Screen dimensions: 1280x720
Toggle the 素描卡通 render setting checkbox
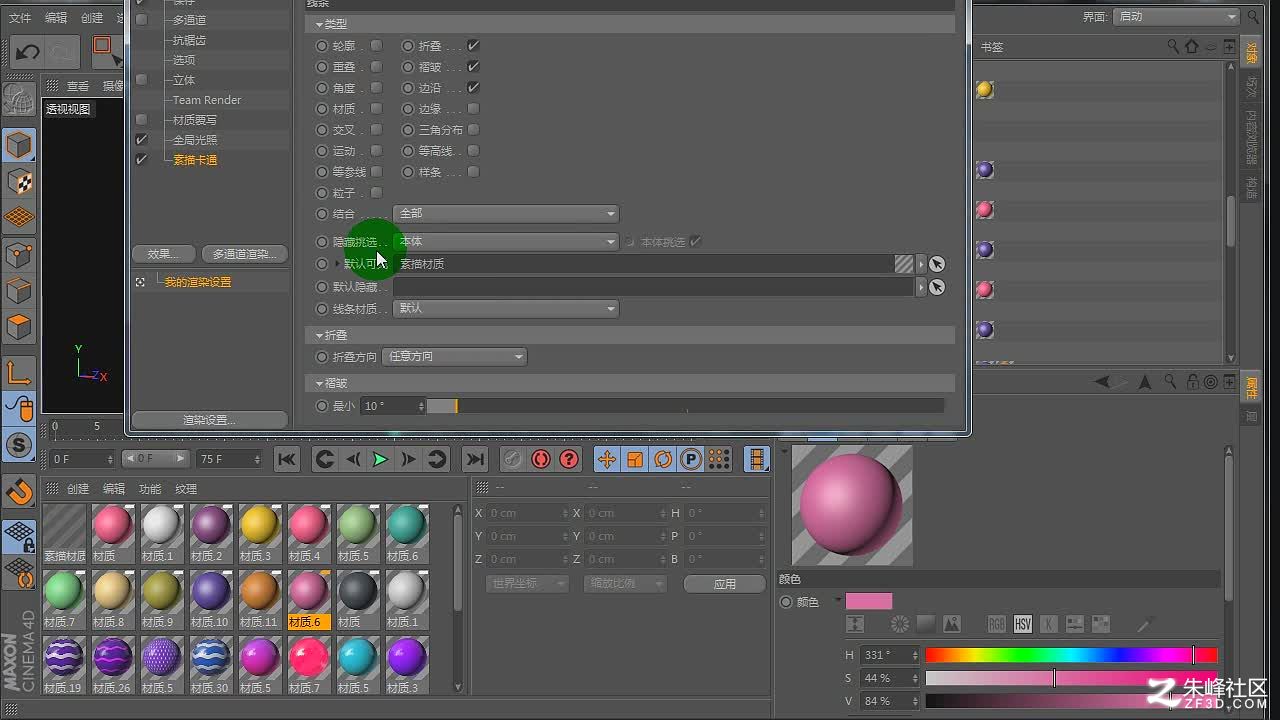click(x=141, y=160)
